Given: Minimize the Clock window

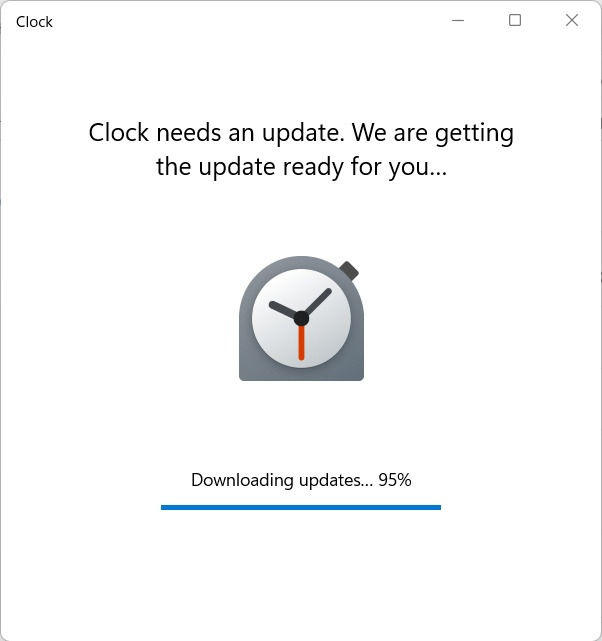Looking at the screenshot, I should coord(458,20).
